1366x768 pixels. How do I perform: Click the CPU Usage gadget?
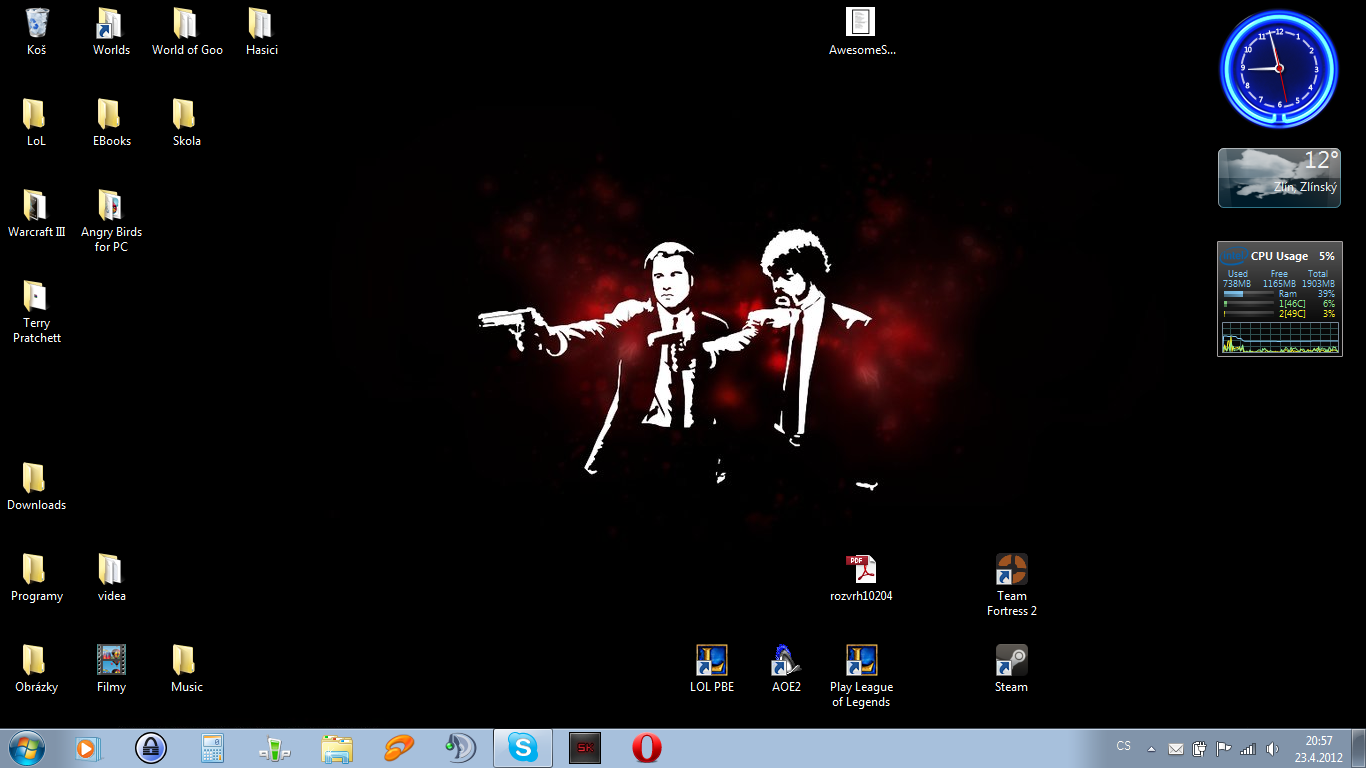(x=1279, y=299)
